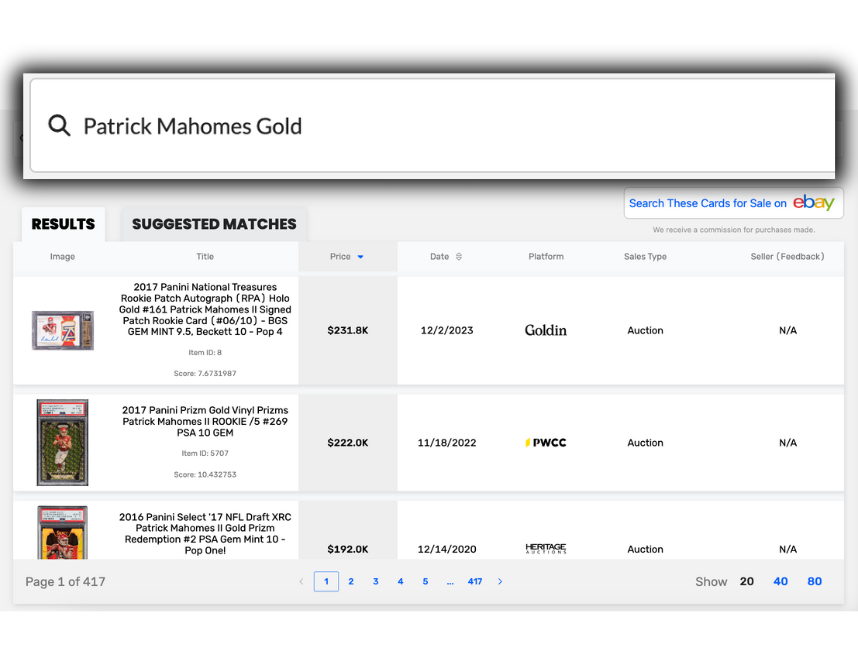Show 40 results per page

pos(781,581)
